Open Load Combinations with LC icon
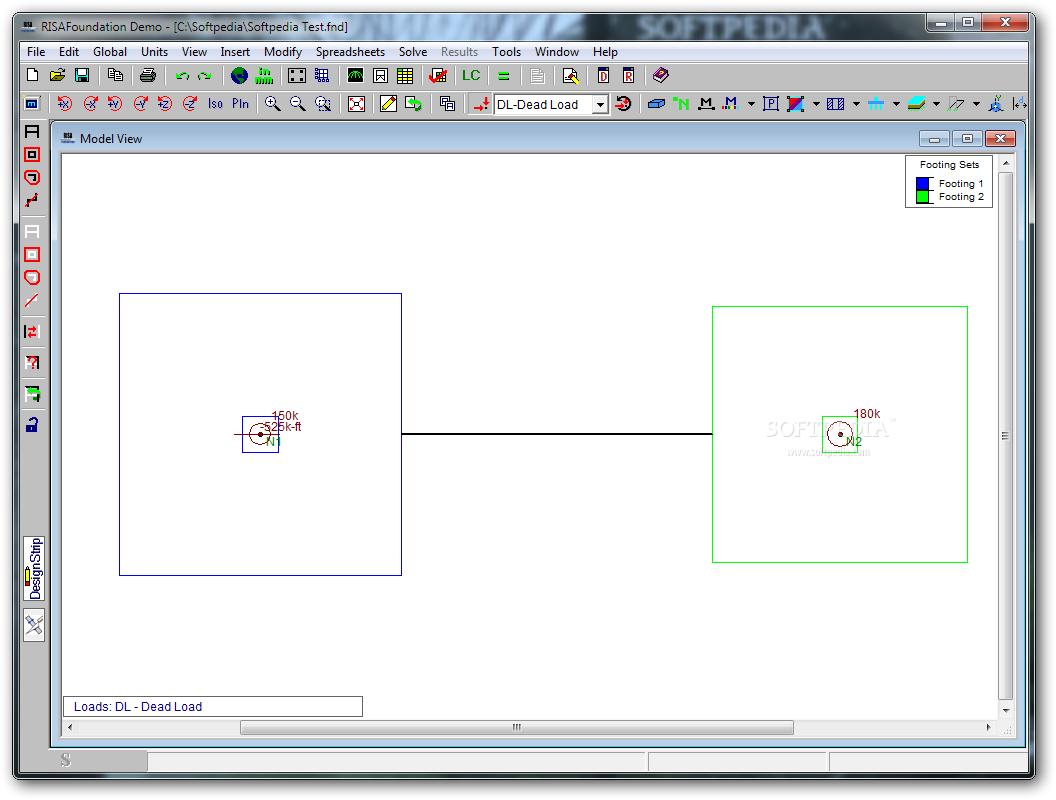Viewport: 1056px width, 800px height. pyautogui.click(x=471, y=75)
